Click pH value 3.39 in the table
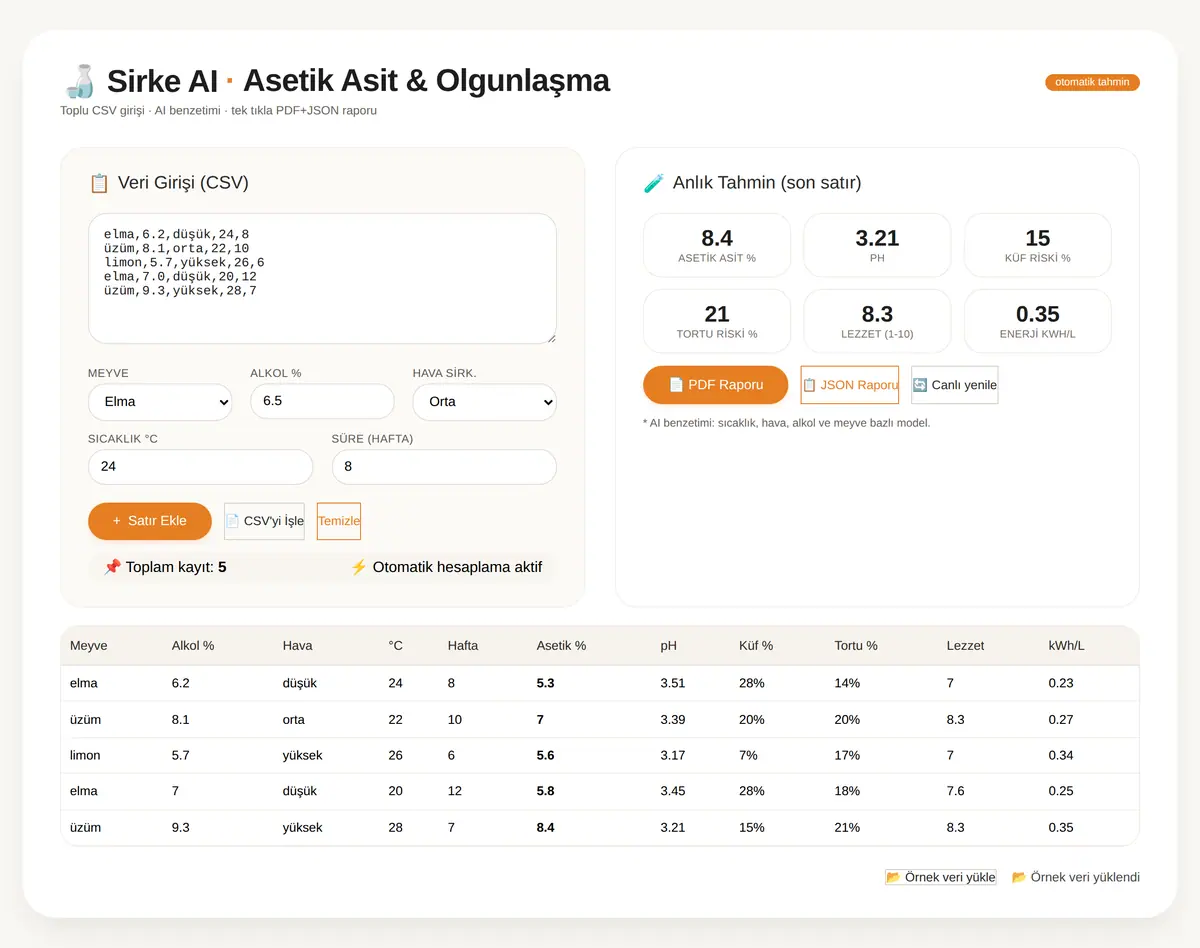Viewport: 1200px width, 948px height. 673,719
